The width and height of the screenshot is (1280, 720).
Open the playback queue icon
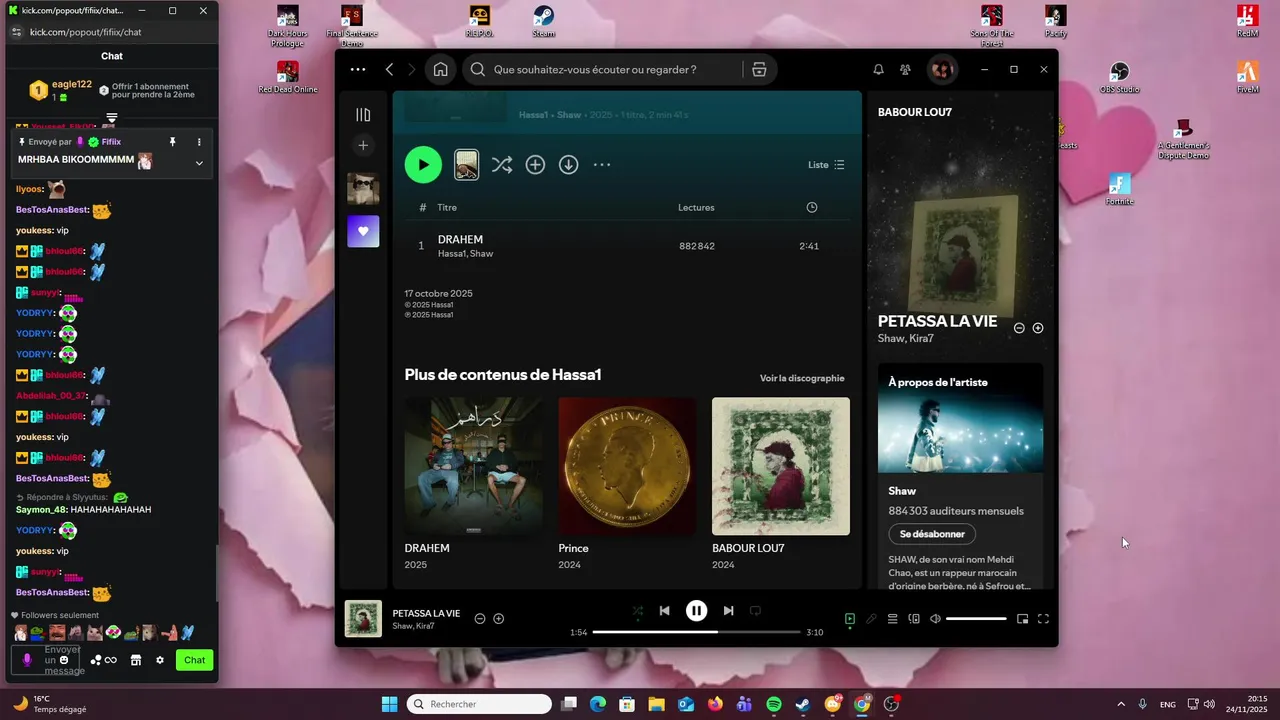[892, 619]
